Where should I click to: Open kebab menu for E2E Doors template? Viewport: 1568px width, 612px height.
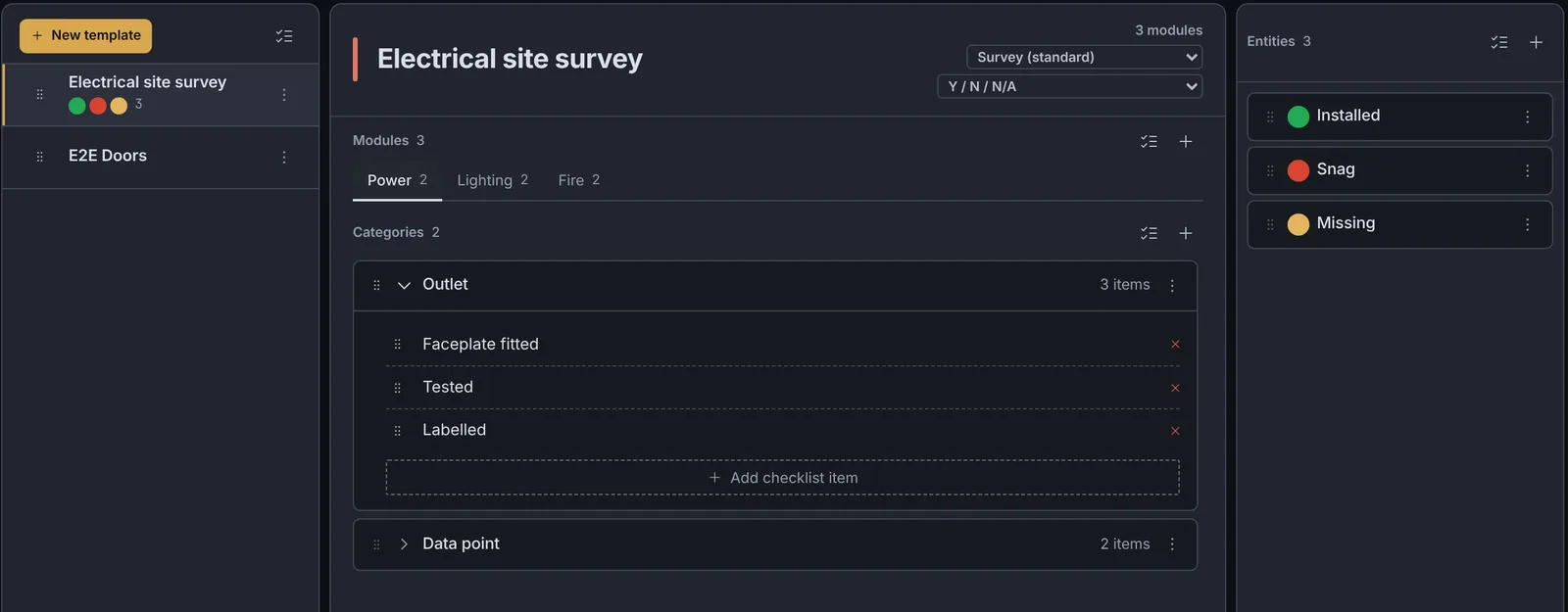[284, 157]
